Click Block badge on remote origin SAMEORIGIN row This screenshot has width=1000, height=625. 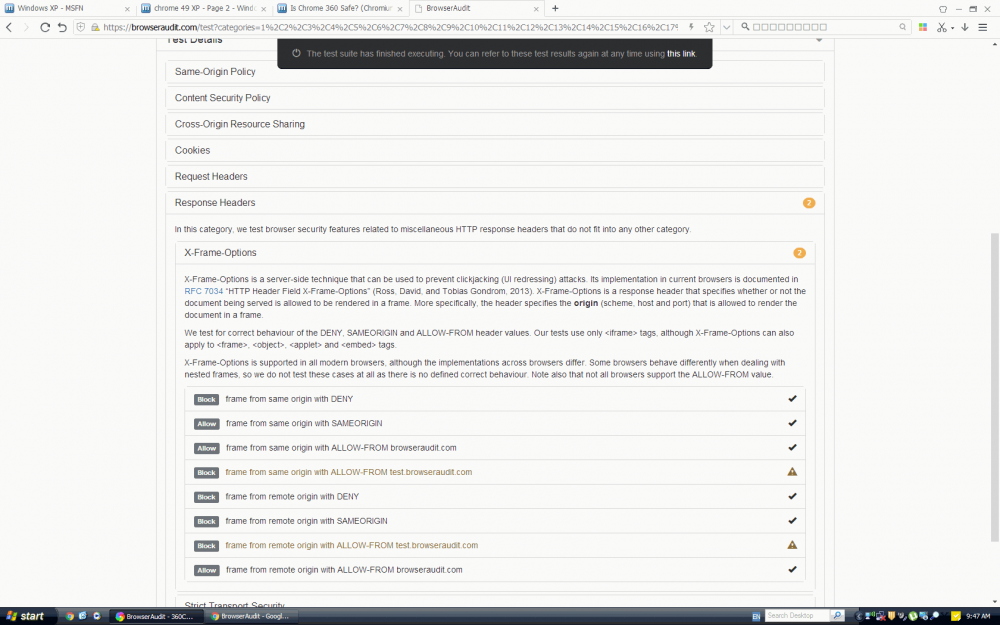(x=206, y=521)
